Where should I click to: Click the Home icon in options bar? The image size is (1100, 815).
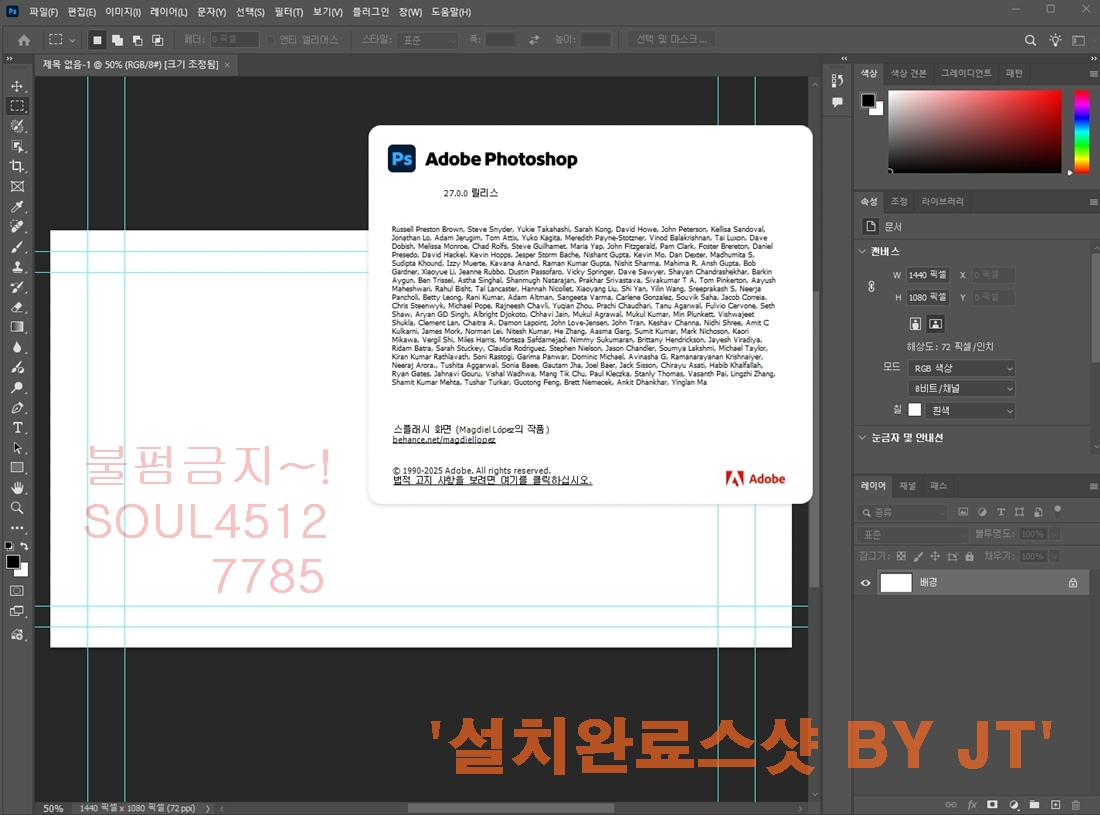tap(24, 40)
